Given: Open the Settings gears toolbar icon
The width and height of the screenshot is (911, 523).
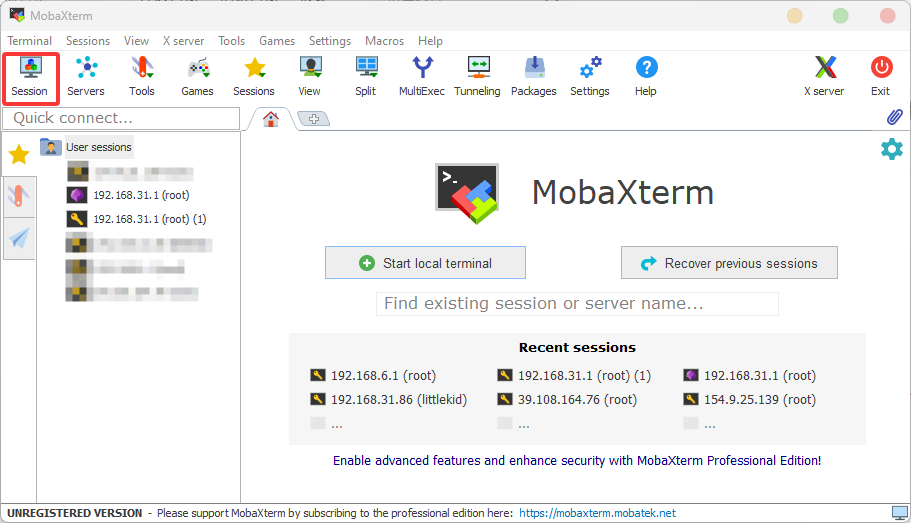Looking at the screenshot, I should (590, 78).
